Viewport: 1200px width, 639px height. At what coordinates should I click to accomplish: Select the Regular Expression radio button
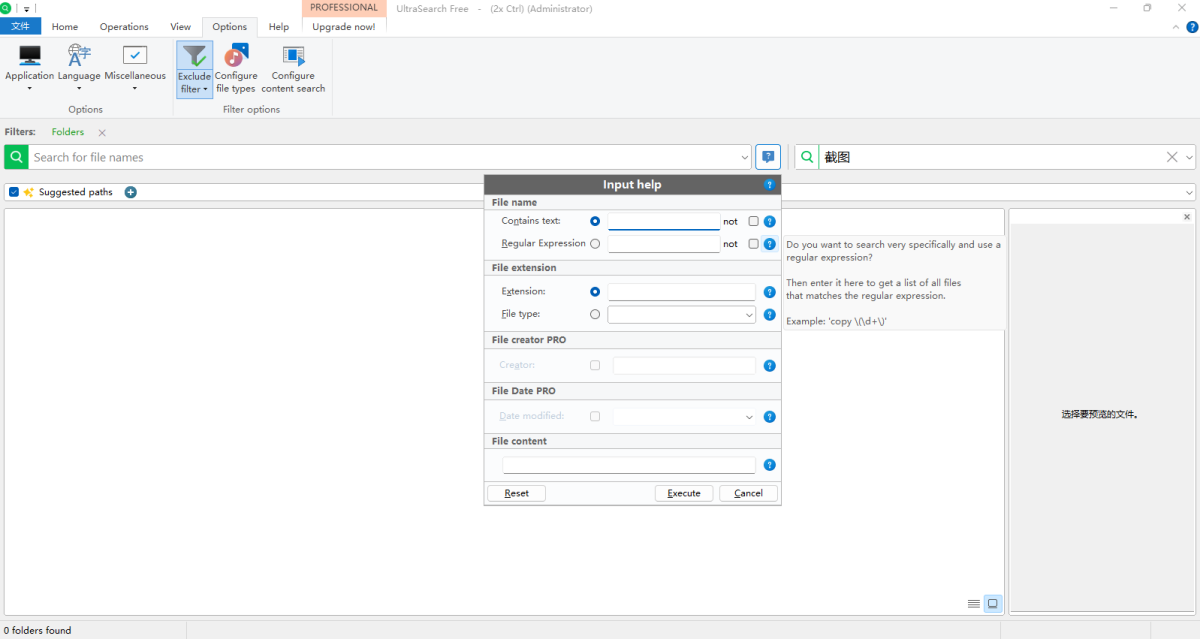click(x=595, y=243)
